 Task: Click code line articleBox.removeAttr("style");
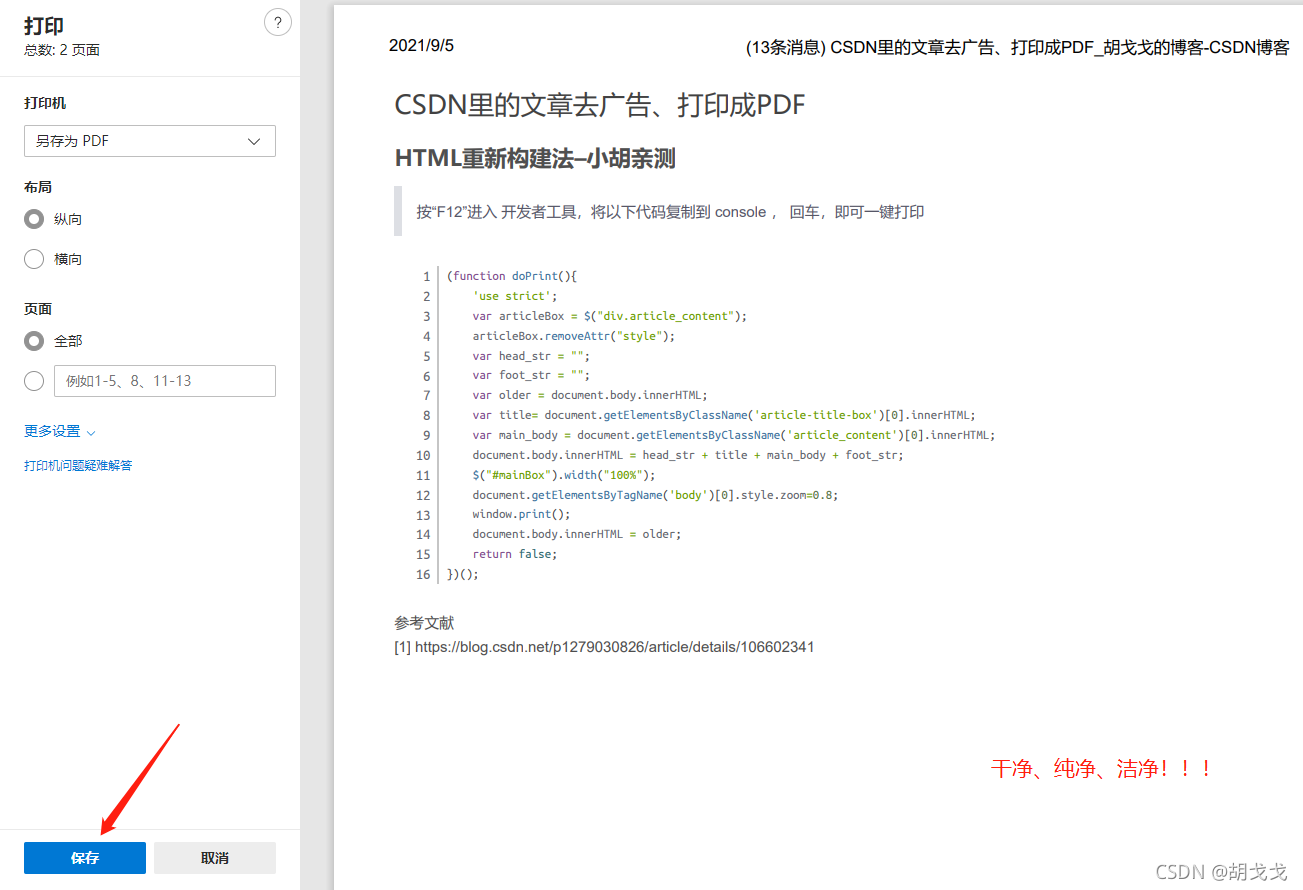[x=574, y=336]
